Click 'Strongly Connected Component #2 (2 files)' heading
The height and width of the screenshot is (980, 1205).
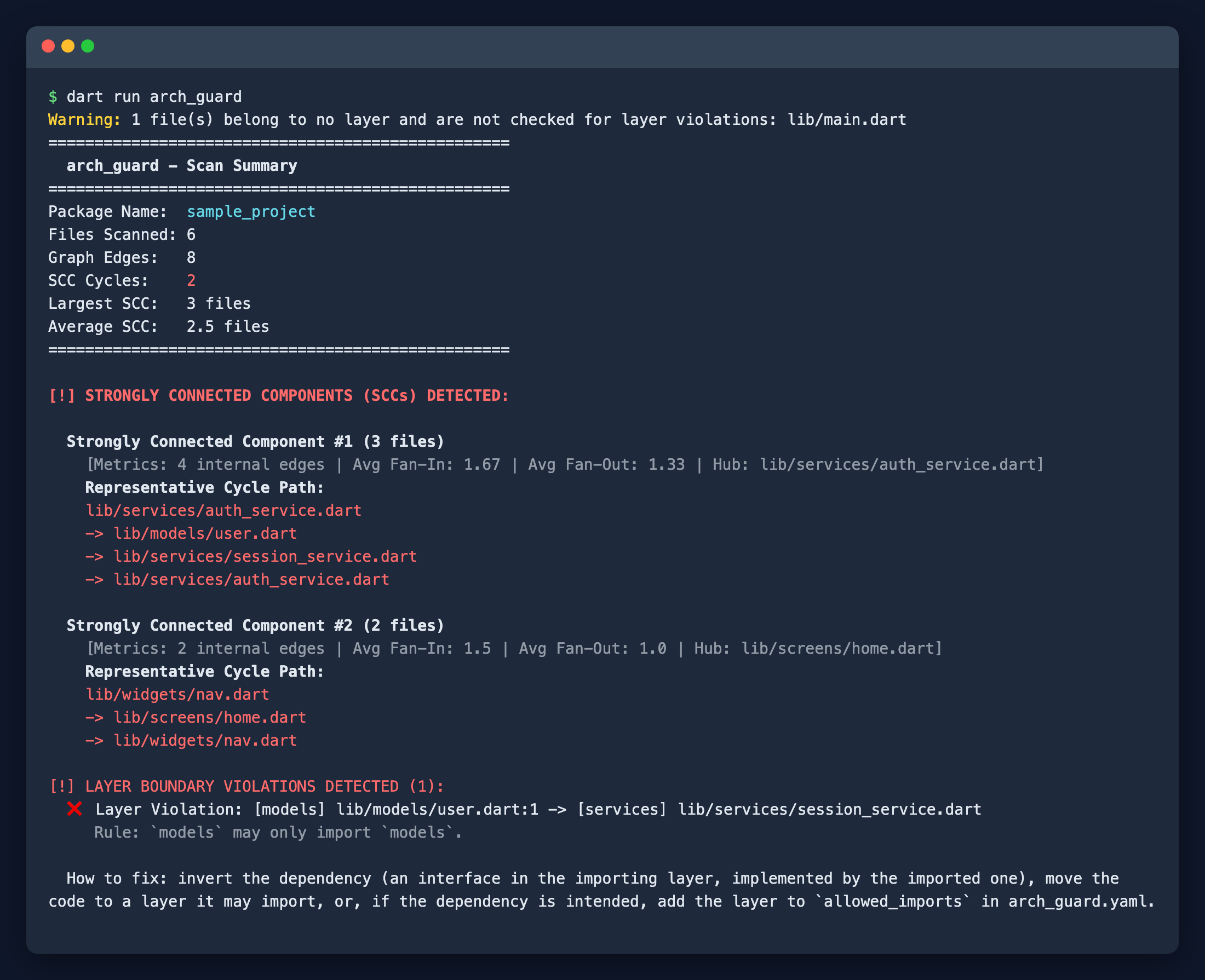click(x=255, y=625)
